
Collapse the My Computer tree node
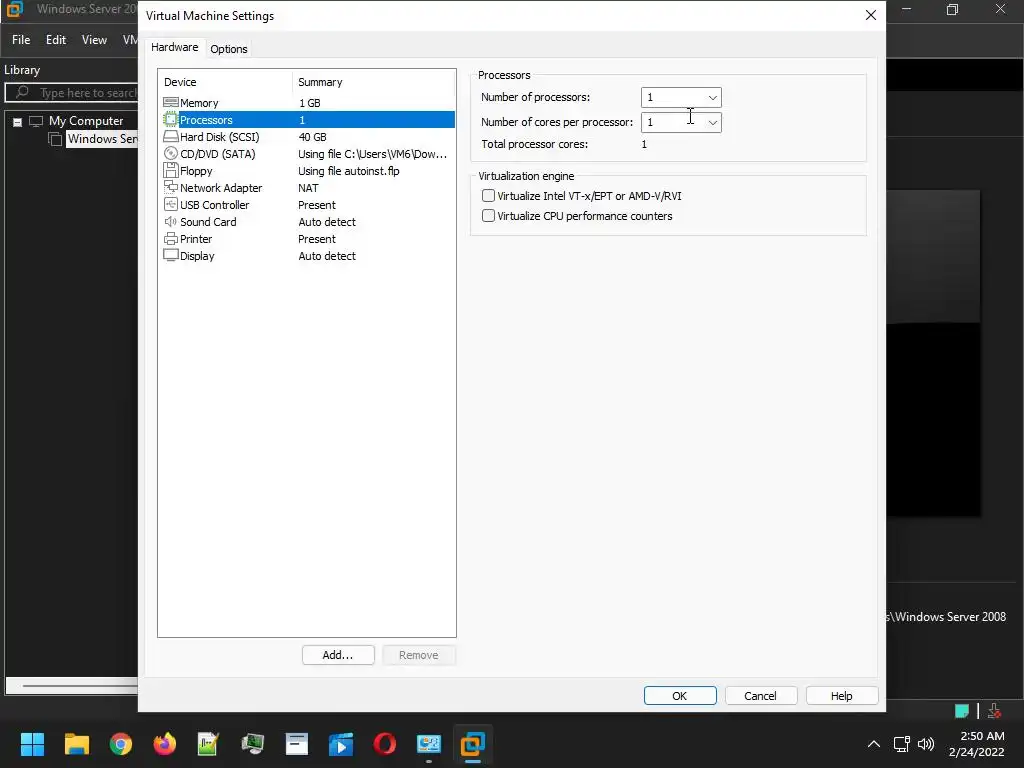(18, 121)
